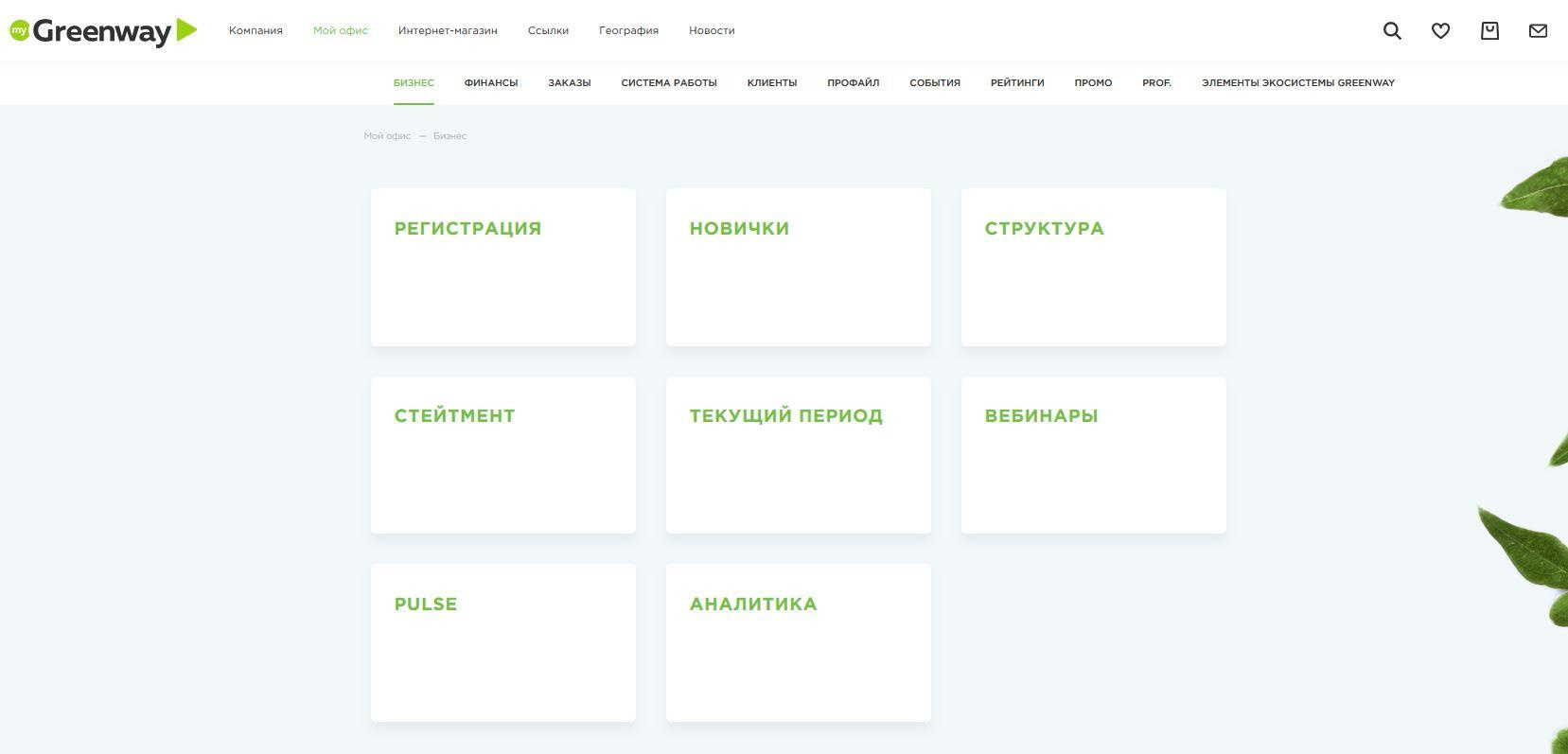The image size is (1568, 754).
Task: Open the Pulse card
Action: (502, 642)
